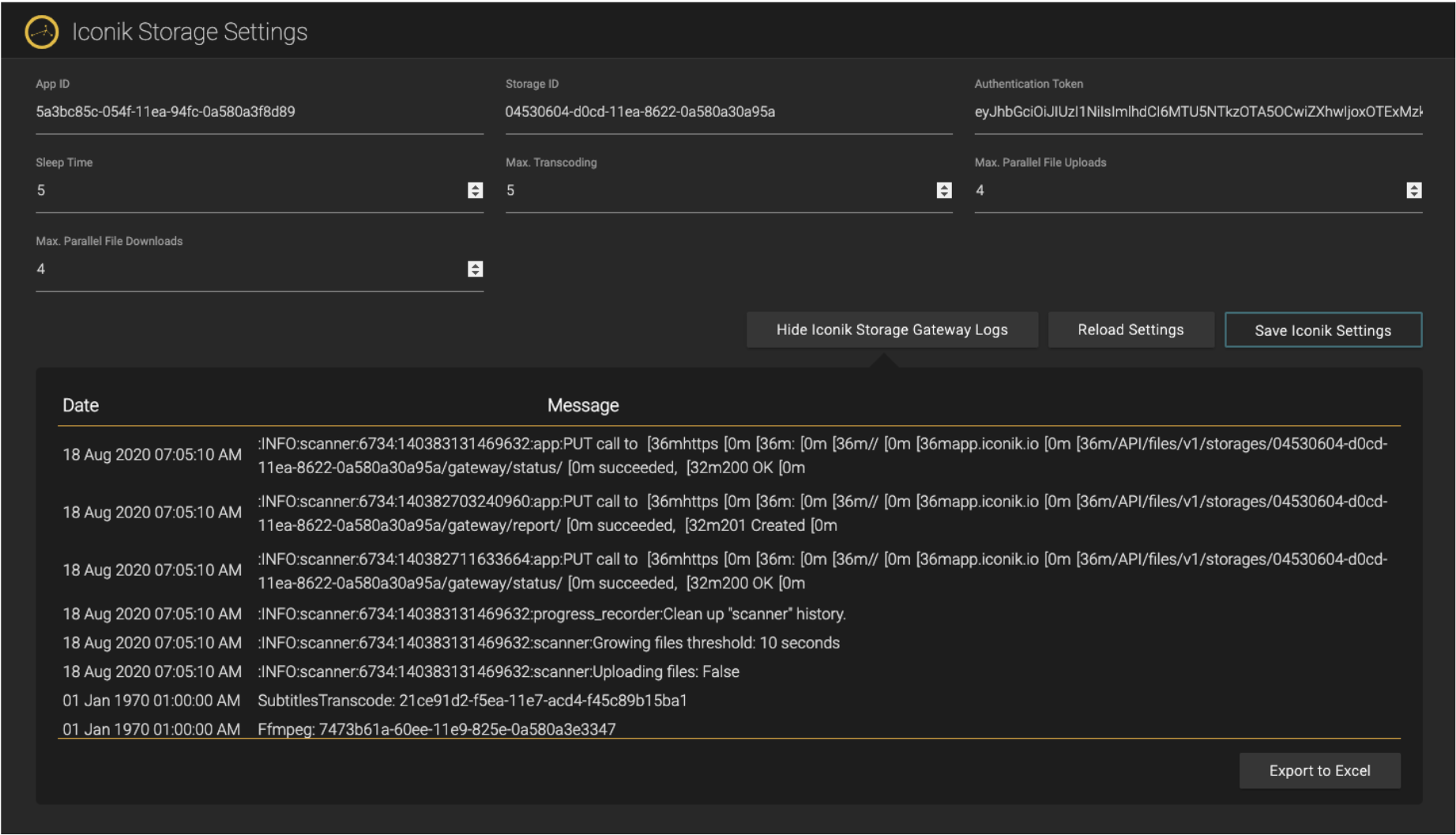
Task: Save Iconik Settings
Action: click(1323, 330)
